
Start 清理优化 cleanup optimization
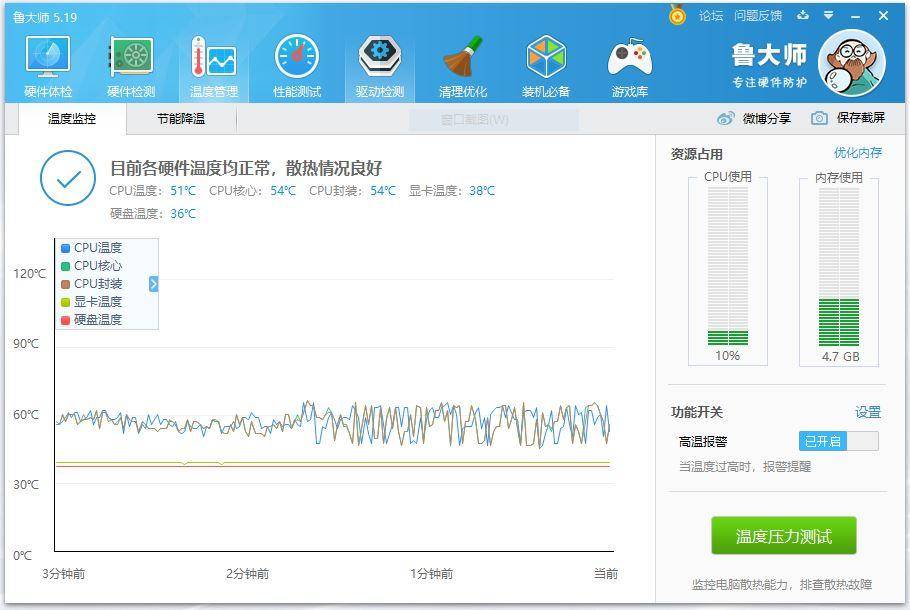(462, 62)
